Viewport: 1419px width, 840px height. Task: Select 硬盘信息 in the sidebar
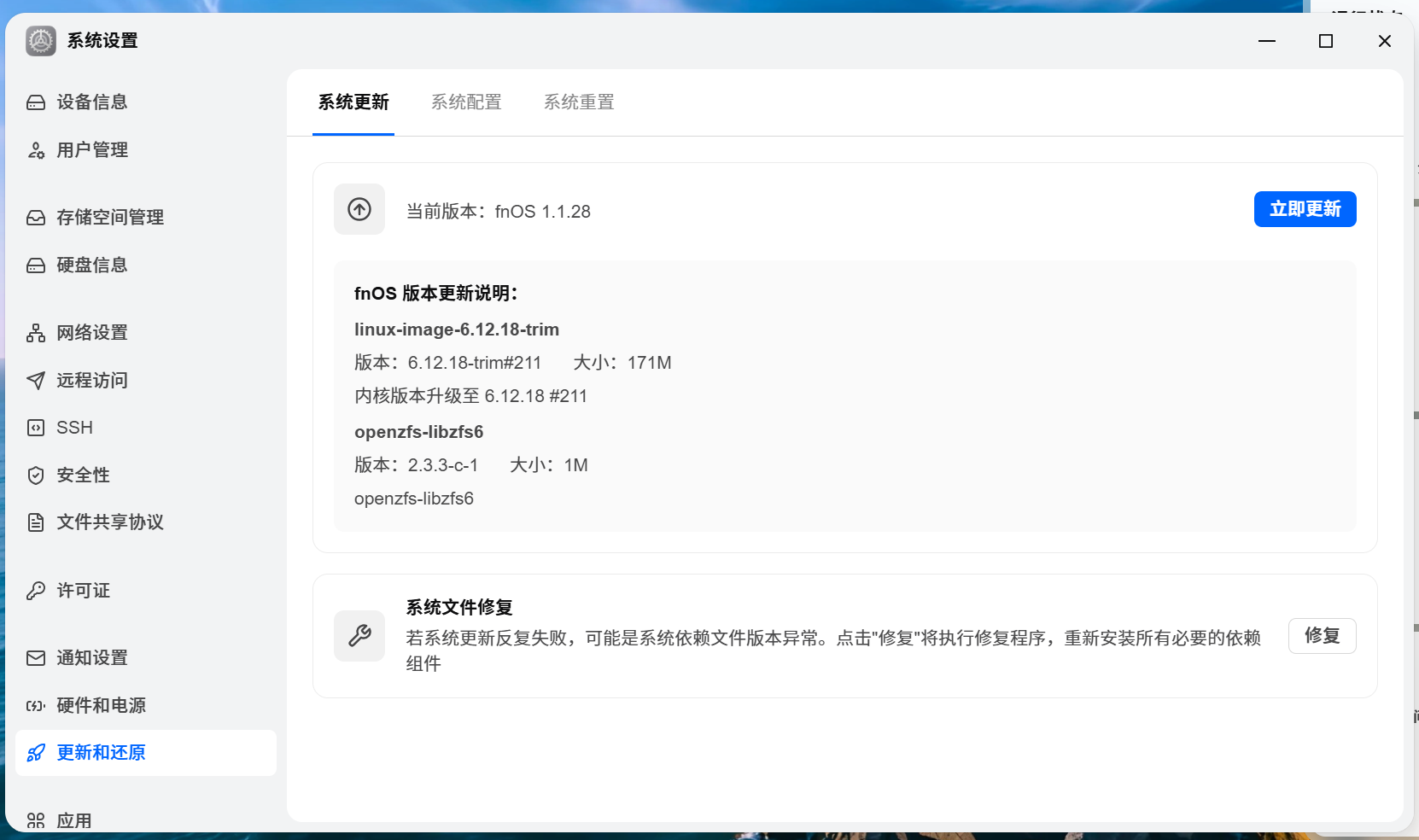tap(146, 265)
